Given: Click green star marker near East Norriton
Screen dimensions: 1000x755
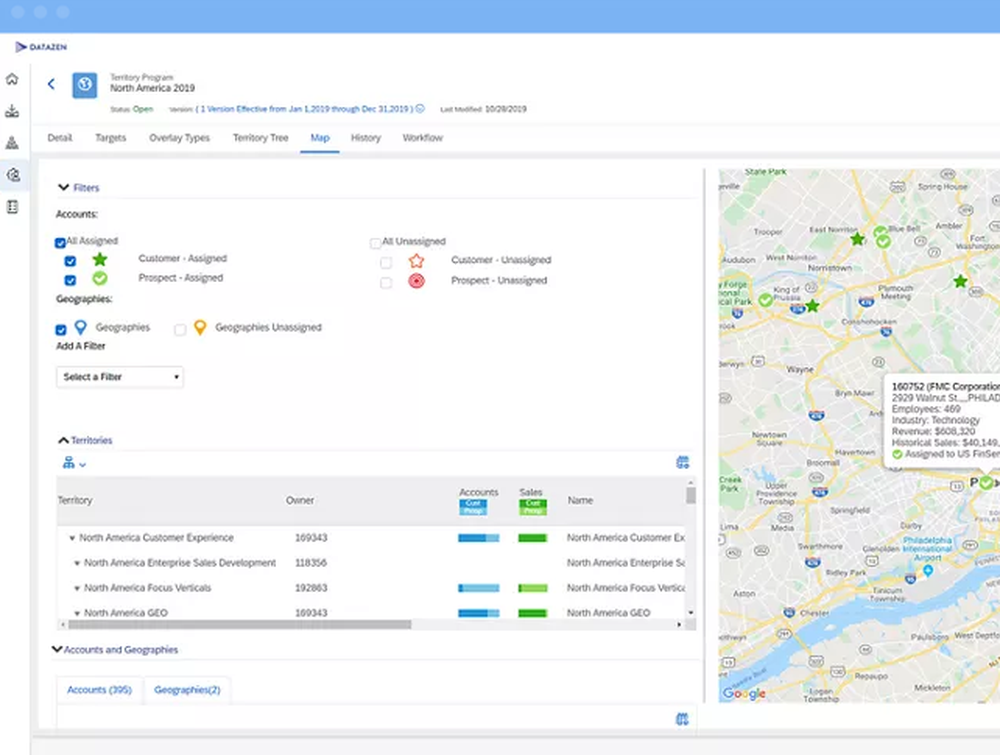Looking at the screenshot, I should tap(857, 239).
